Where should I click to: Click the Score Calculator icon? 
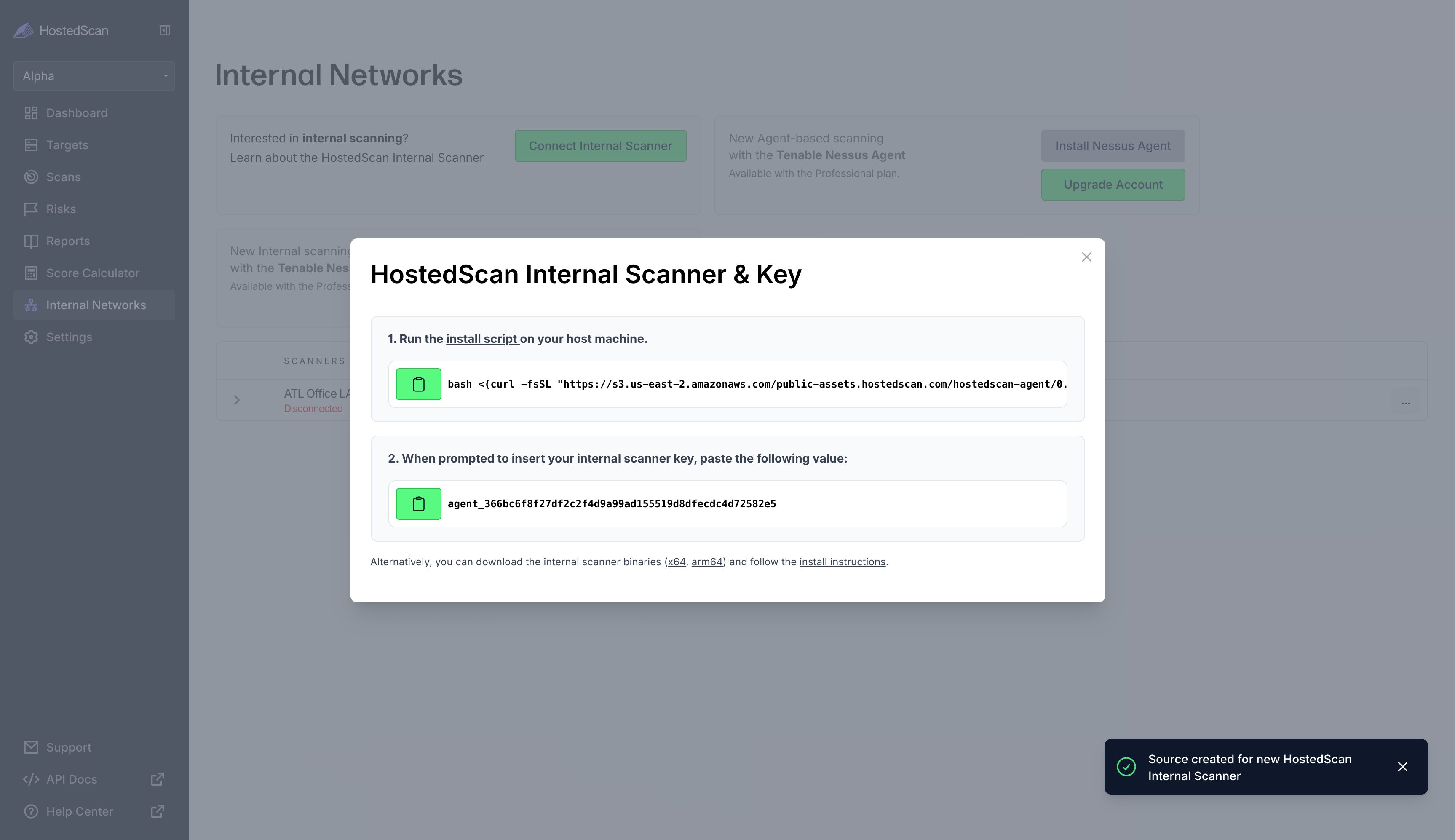coord(31,273)
